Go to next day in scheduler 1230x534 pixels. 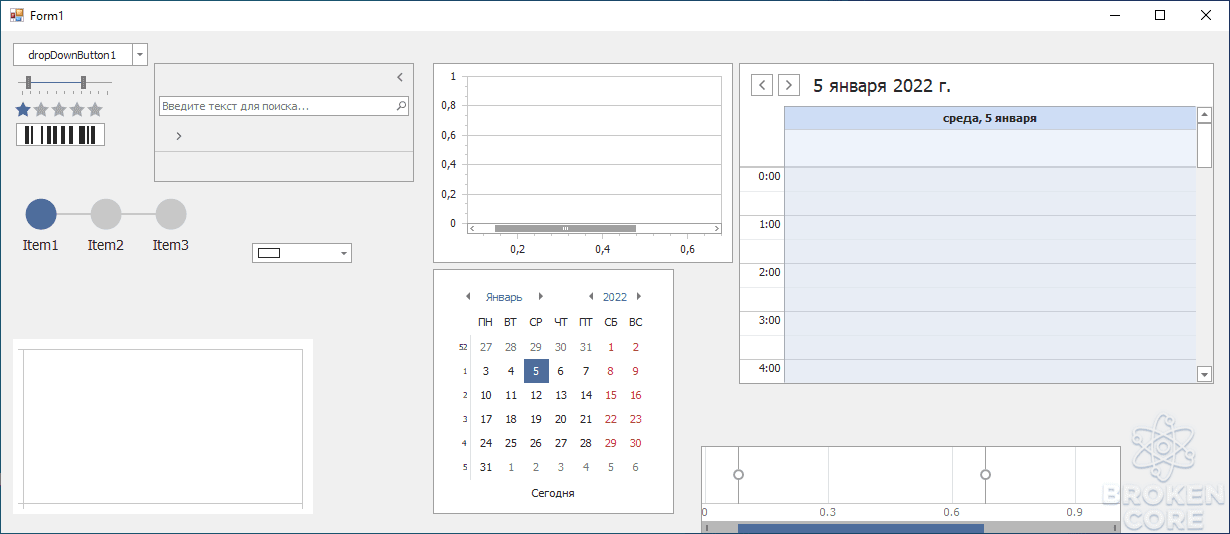point(789,85)
